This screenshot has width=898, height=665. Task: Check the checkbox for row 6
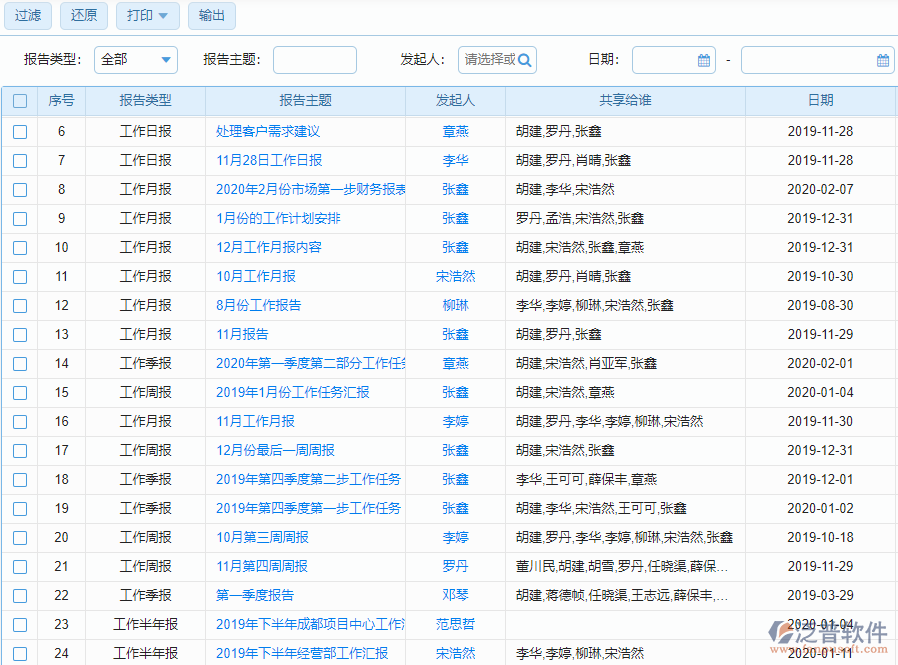(x=19, y=131)
